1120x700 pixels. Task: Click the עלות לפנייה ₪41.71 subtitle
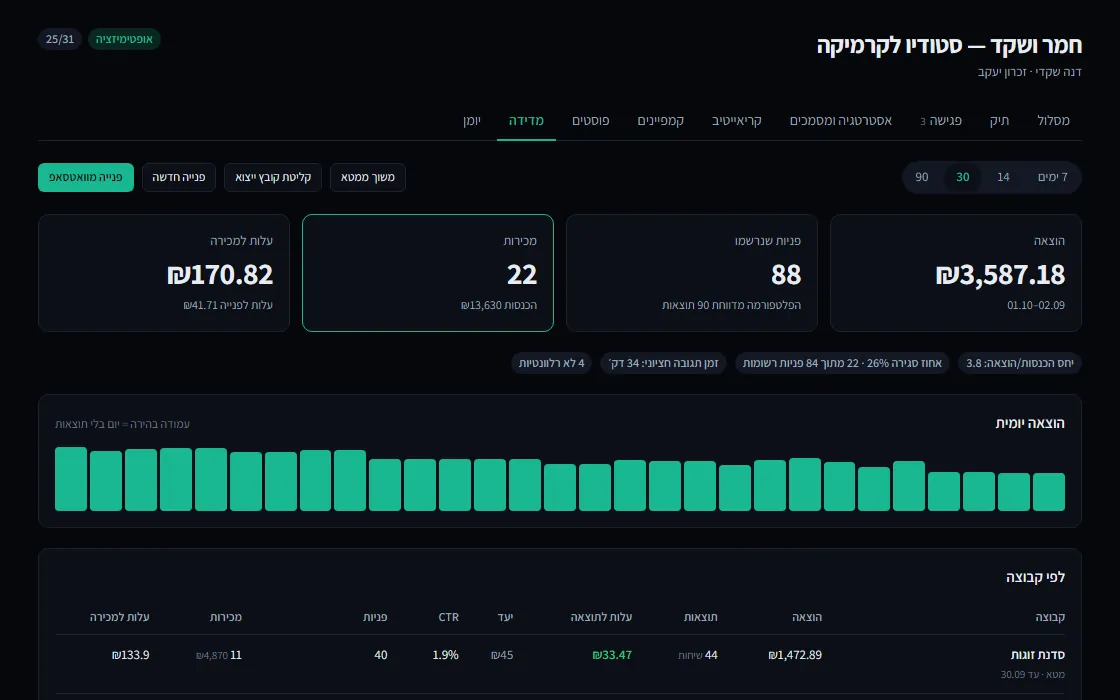(228, 305)
